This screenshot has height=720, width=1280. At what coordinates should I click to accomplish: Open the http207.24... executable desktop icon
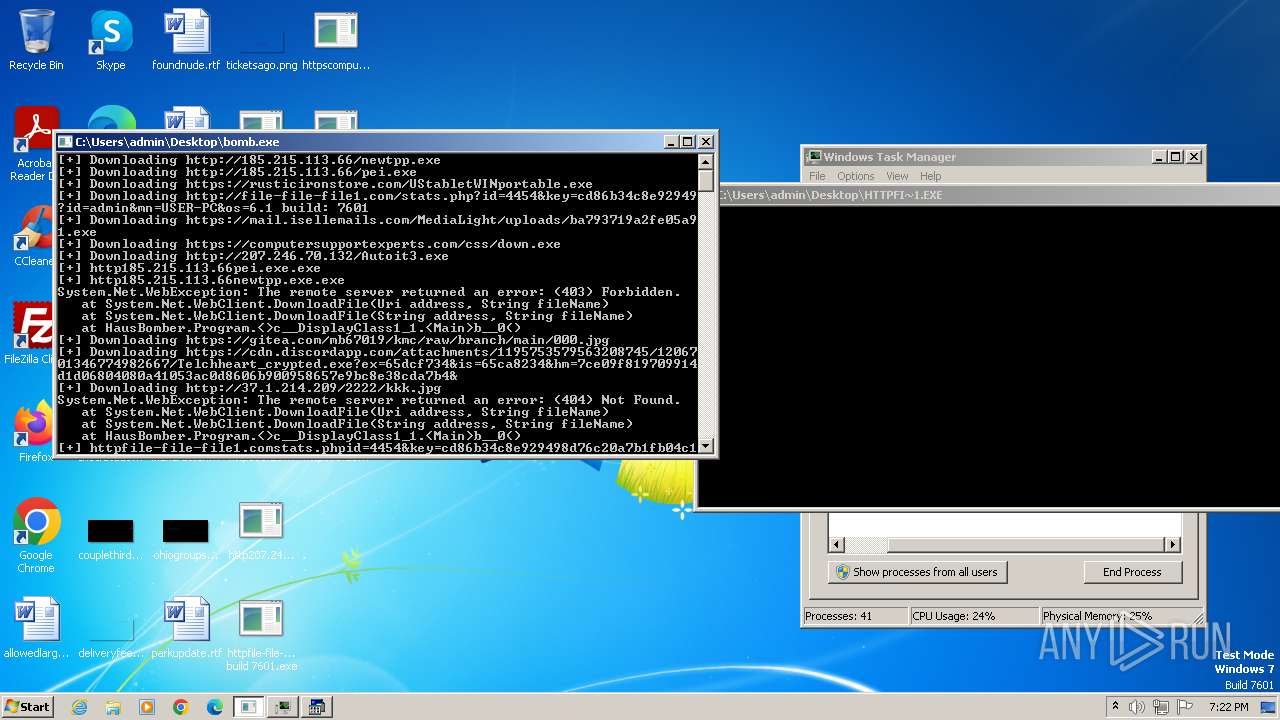pyautogui.click(x=261, y=531)
